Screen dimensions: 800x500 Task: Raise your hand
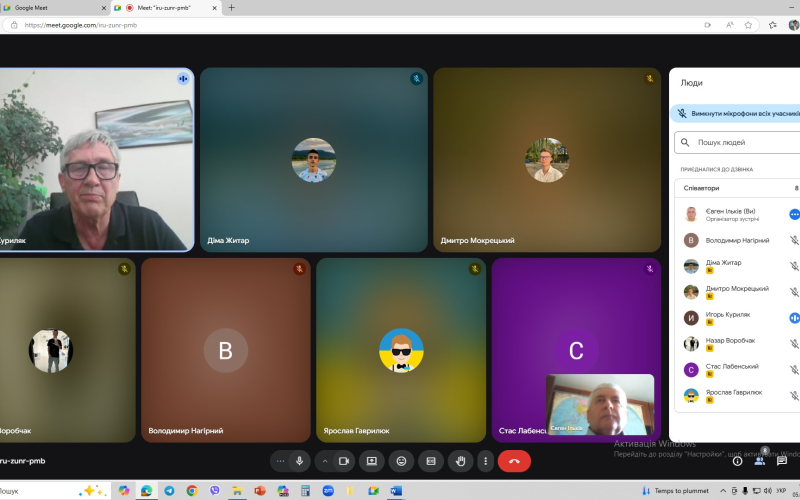tap(461, 461)
